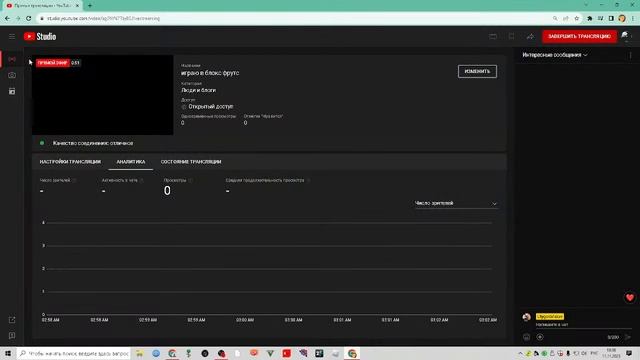The height and width of the screenshot is (360, 640).
Task: Select the Stream icon in left sidebar
Action: (12, 59)
